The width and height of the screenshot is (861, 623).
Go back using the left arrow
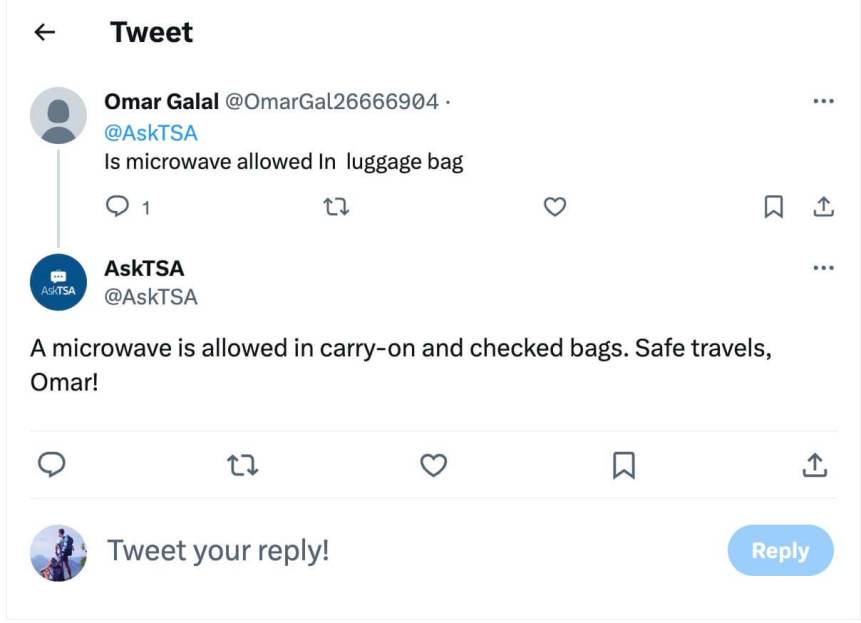44,33
